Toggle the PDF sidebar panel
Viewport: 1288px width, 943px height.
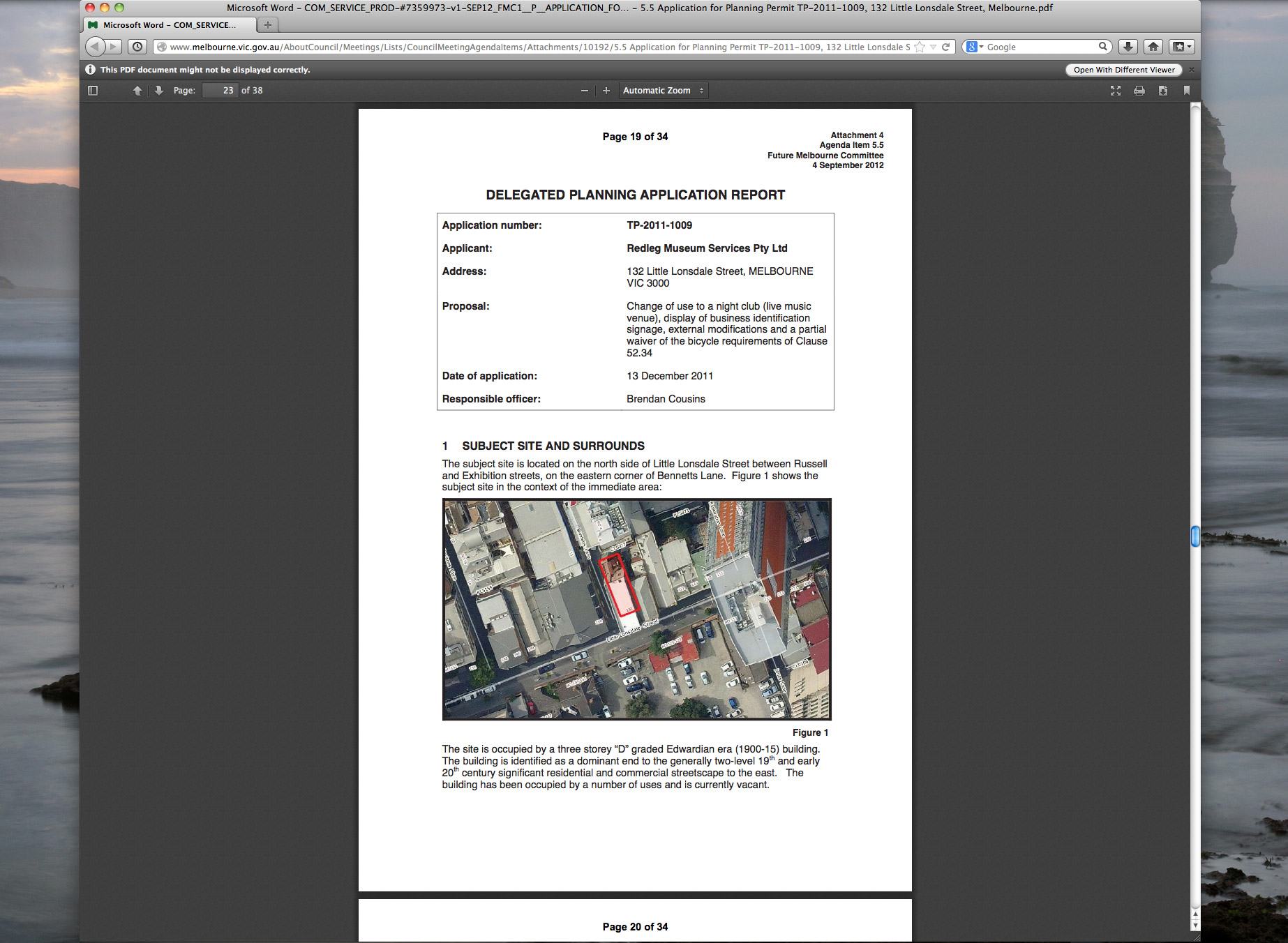[93, 91]
